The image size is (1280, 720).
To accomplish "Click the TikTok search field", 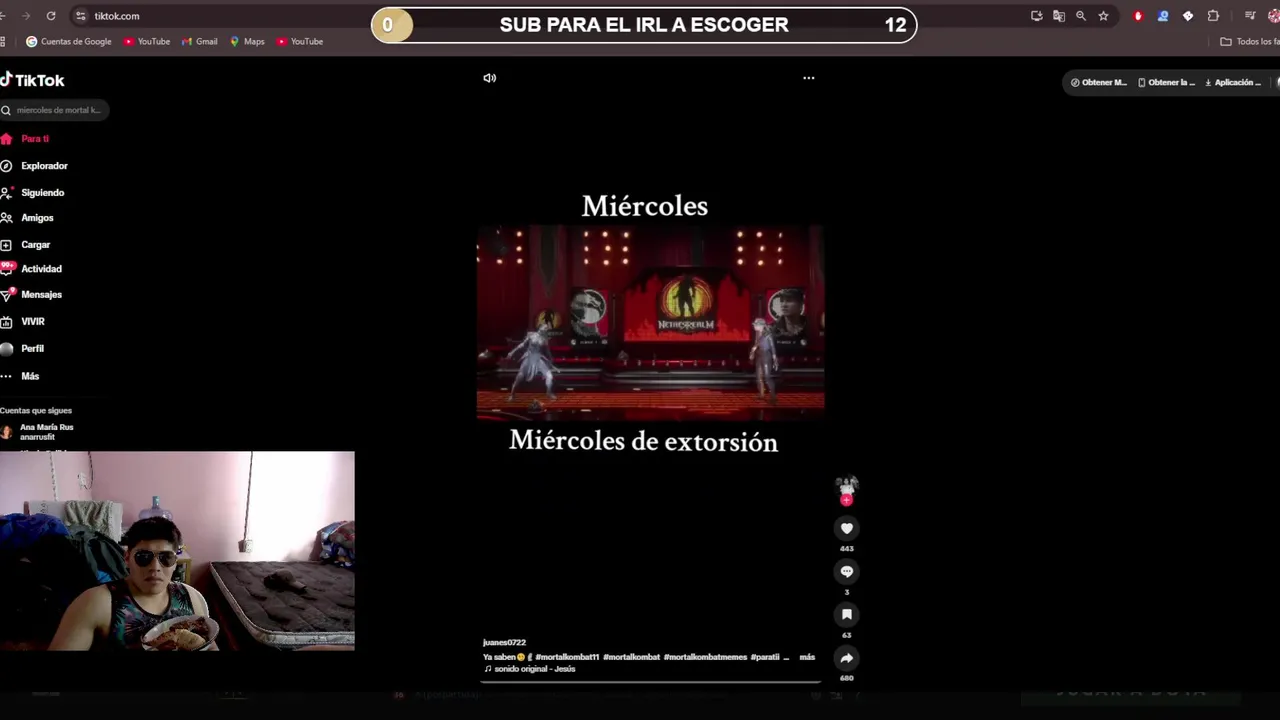I will click(x=55, y=110).
